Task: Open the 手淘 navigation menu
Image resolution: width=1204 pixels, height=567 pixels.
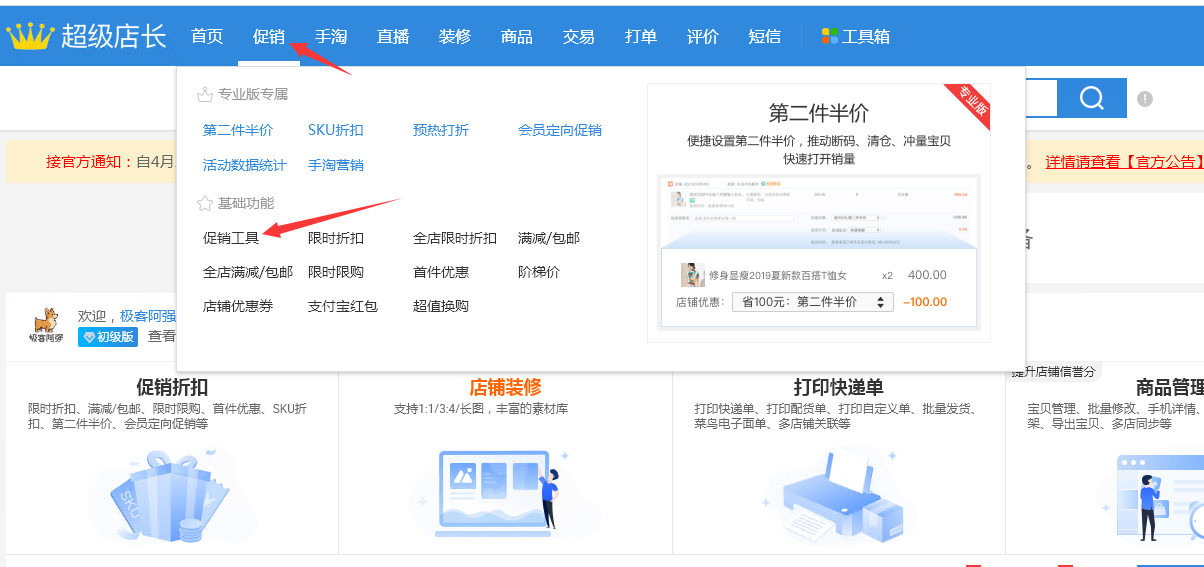Action: [x=331, y=36]
